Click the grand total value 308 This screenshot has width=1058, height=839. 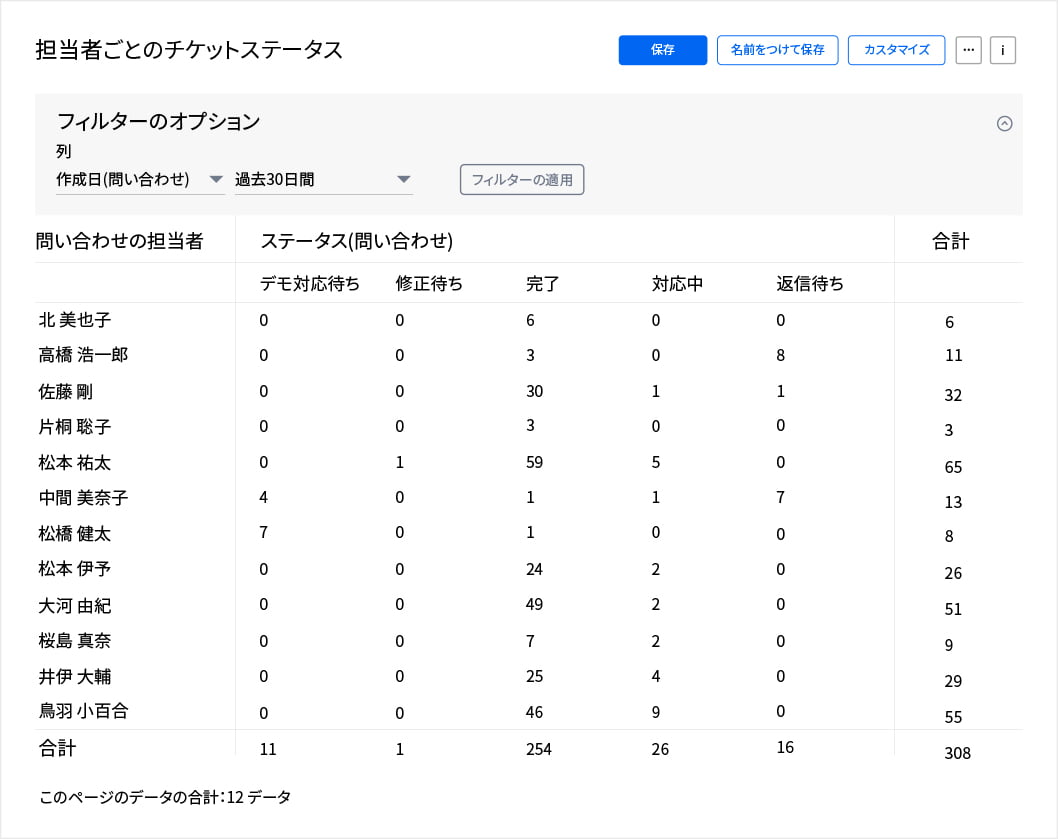click(957, 753)
